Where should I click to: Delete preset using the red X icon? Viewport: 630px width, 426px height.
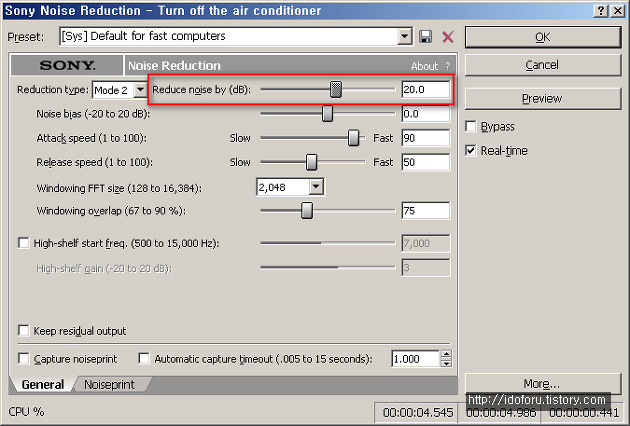448,37
